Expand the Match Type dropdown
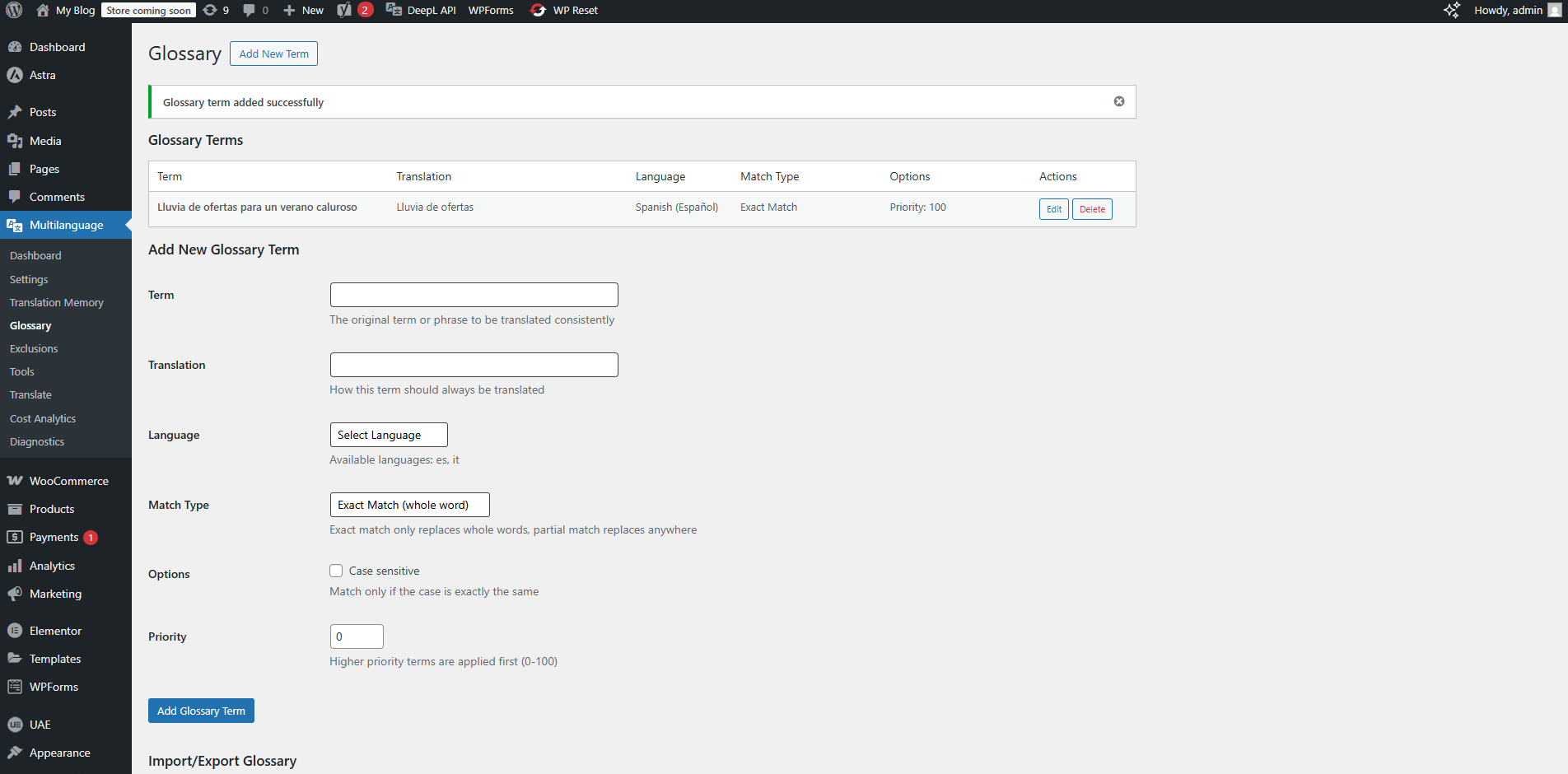1568x774 pixels. click(x=409, y=505)
